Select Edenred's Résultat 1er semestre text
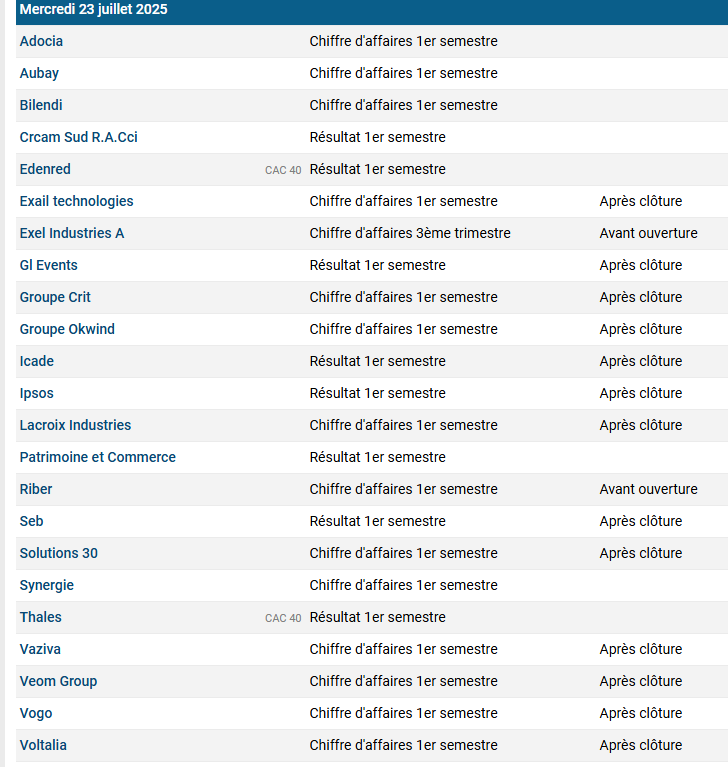Screen dimensions: 728x767 click(x=378, y=169)
